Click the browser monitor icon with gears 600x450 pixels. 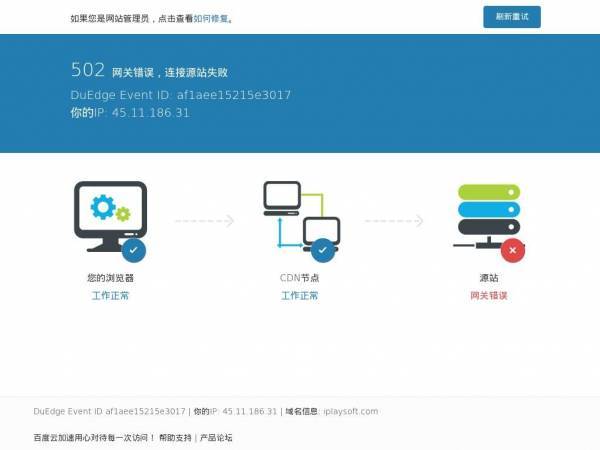110,216
